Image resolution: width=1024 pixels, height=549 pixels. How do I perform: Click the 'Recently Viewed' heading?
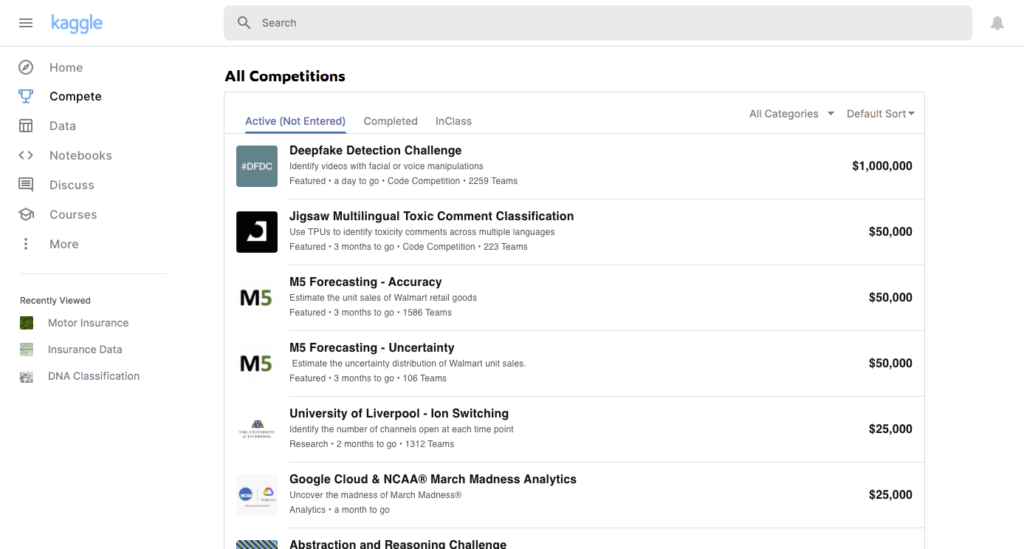point(55,301)
